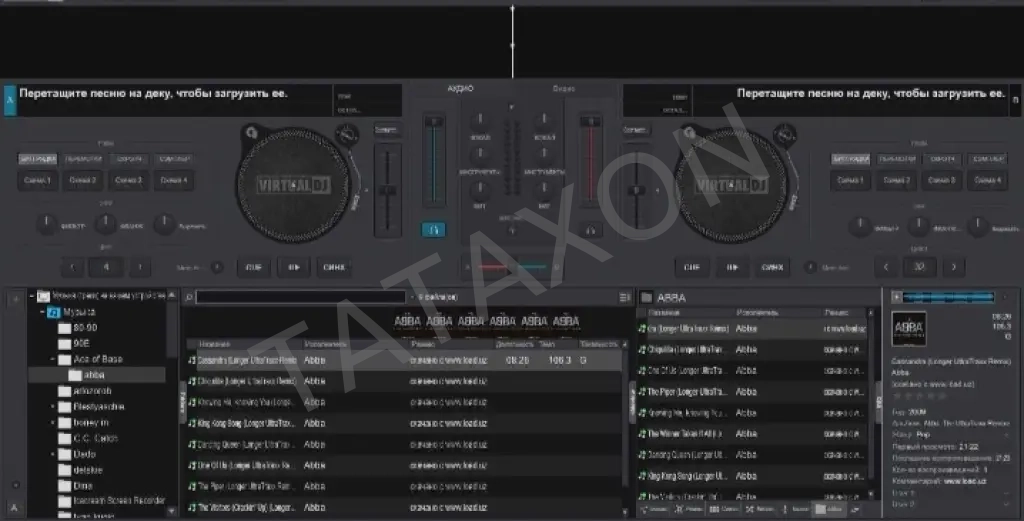Click vinyl mode icon top-left of left turntable
The width and height of the screenshot is (1024, 521).
pyautogui.click(x=251, y=133)
